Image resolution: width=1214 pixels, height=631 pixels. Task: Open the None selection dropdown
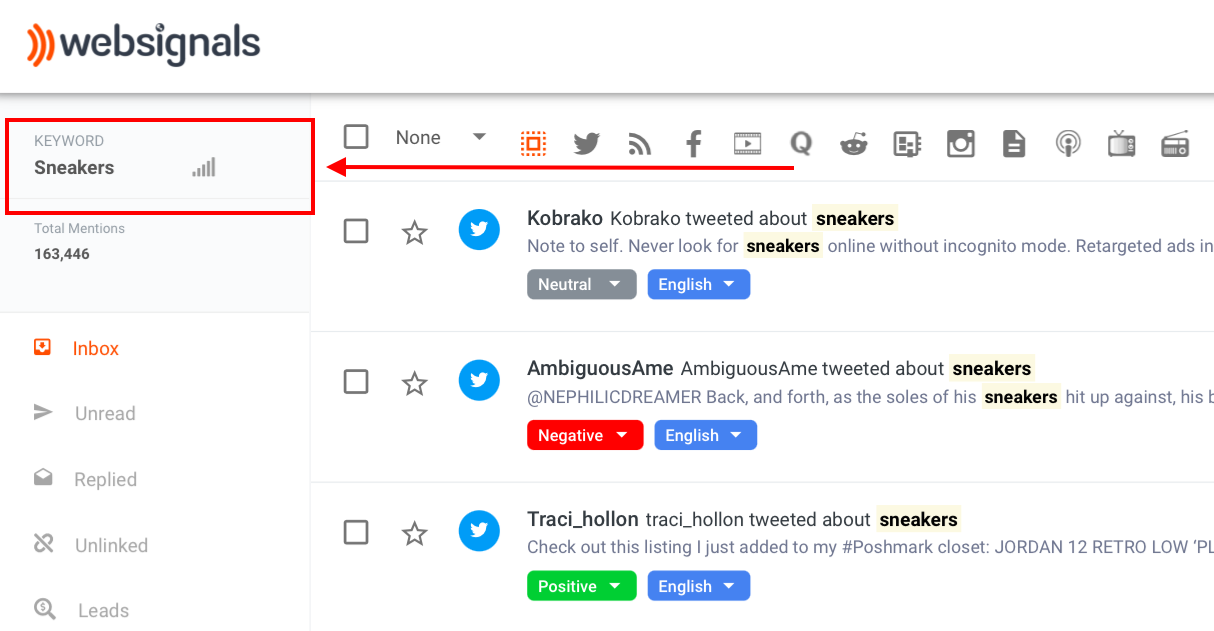point(441,138)
